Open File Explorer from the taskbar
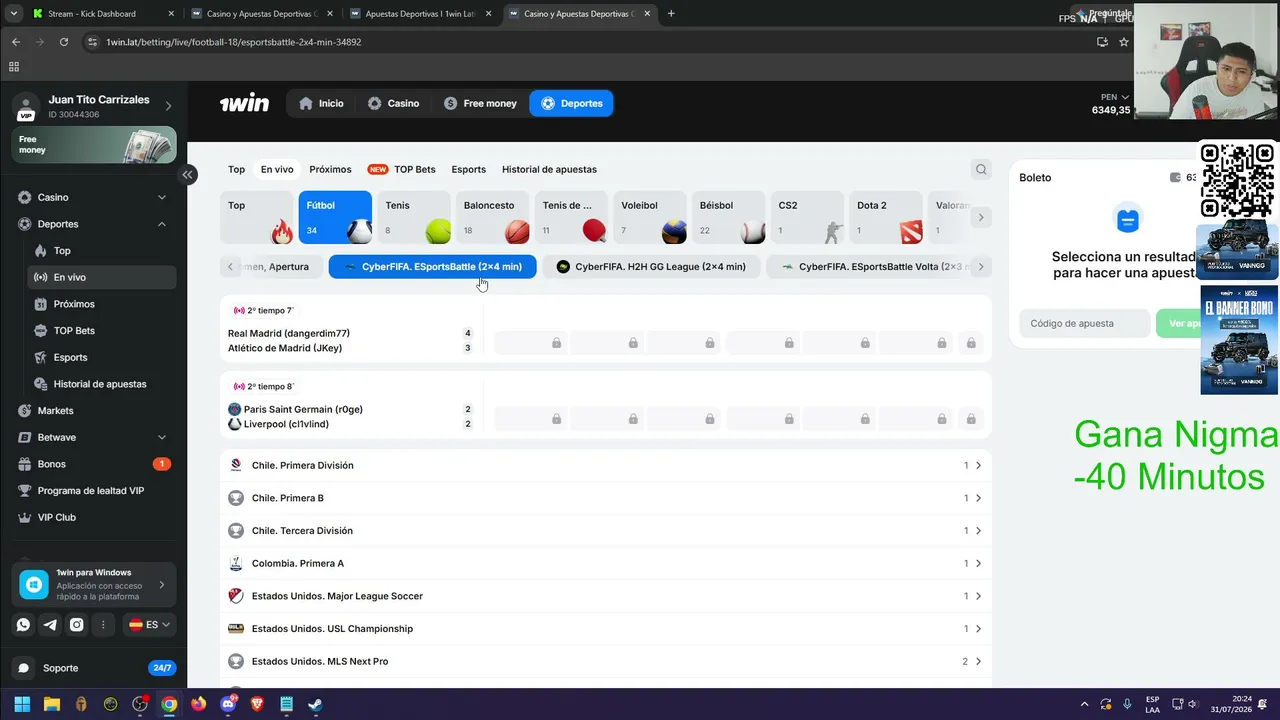Viewport: 1280px width, 720px height. tap(52, 704)
